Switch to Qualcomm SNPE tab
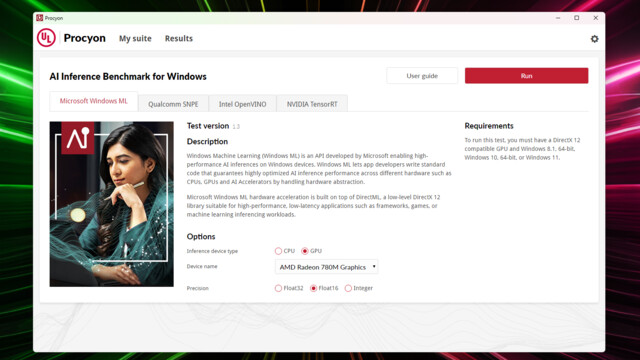640x360 pixels. (x=173, y=104)
